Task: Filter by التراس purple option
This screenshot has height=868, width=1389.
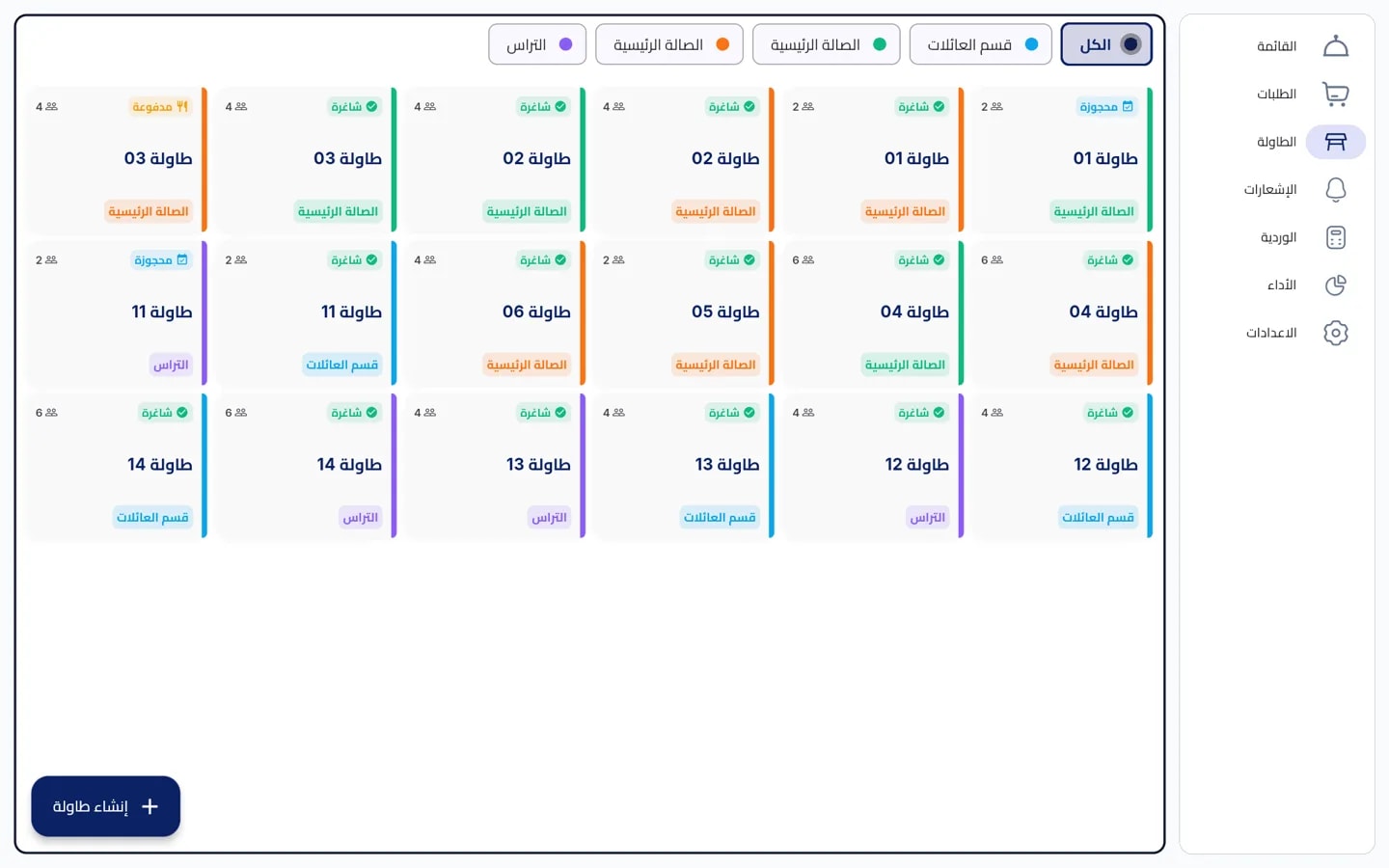Action: [537, 44]
